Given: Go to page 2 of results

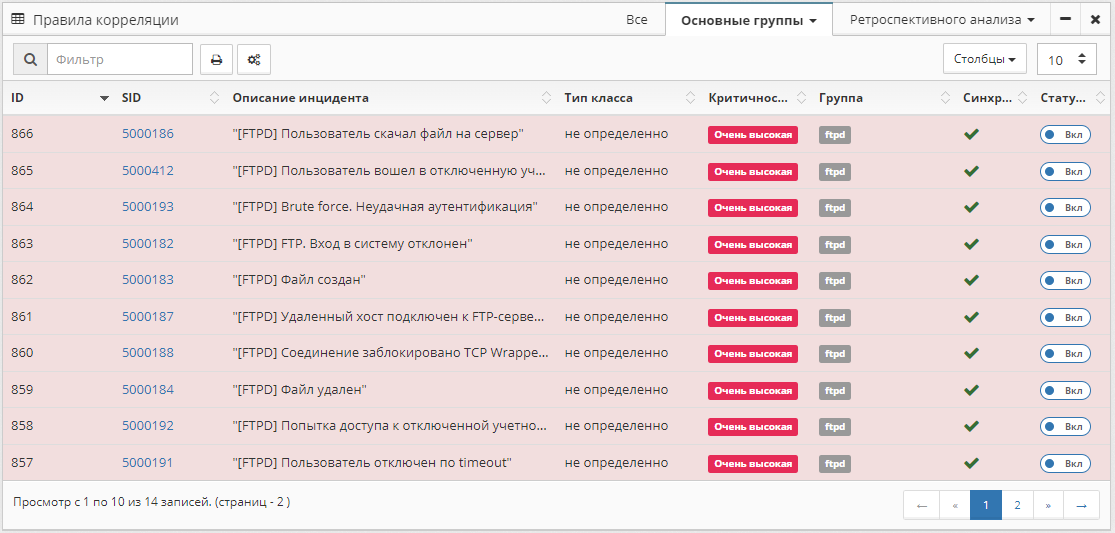Looking at the screenshot, I should [x=1017, y=505].
